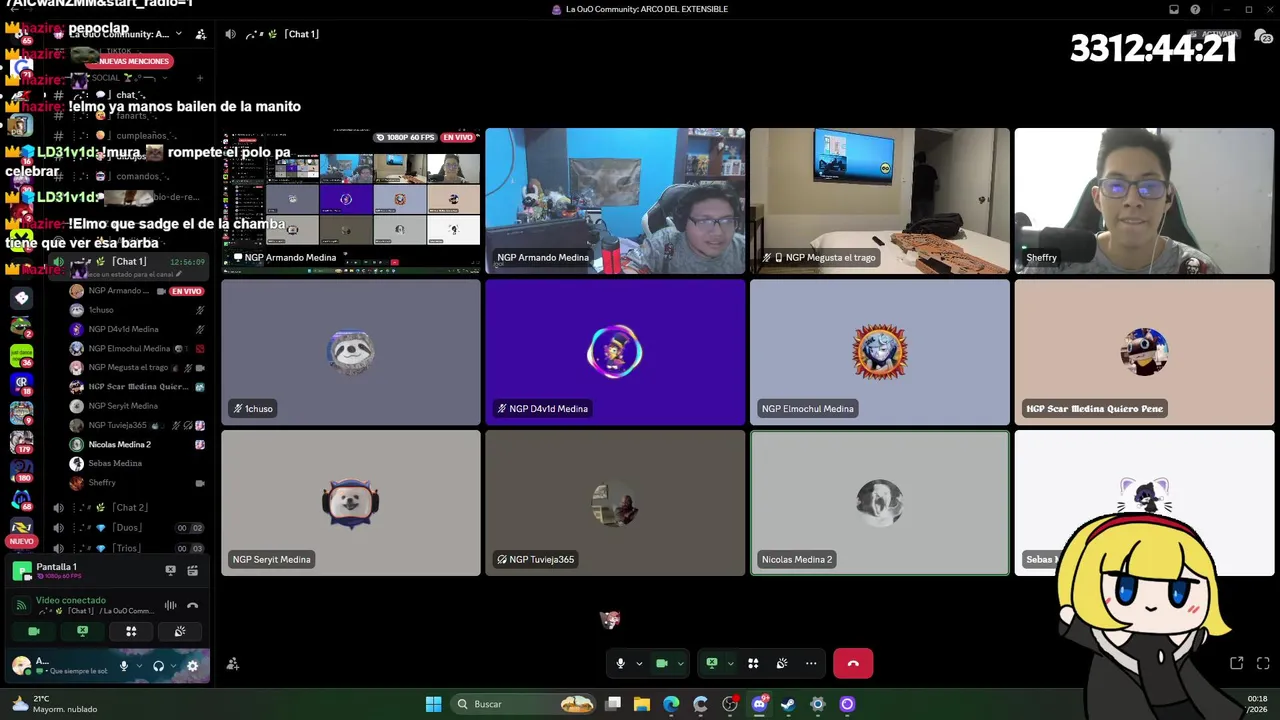Open weather widget showing 21°C
This screenshot has height=720, width=1280.
54,704
